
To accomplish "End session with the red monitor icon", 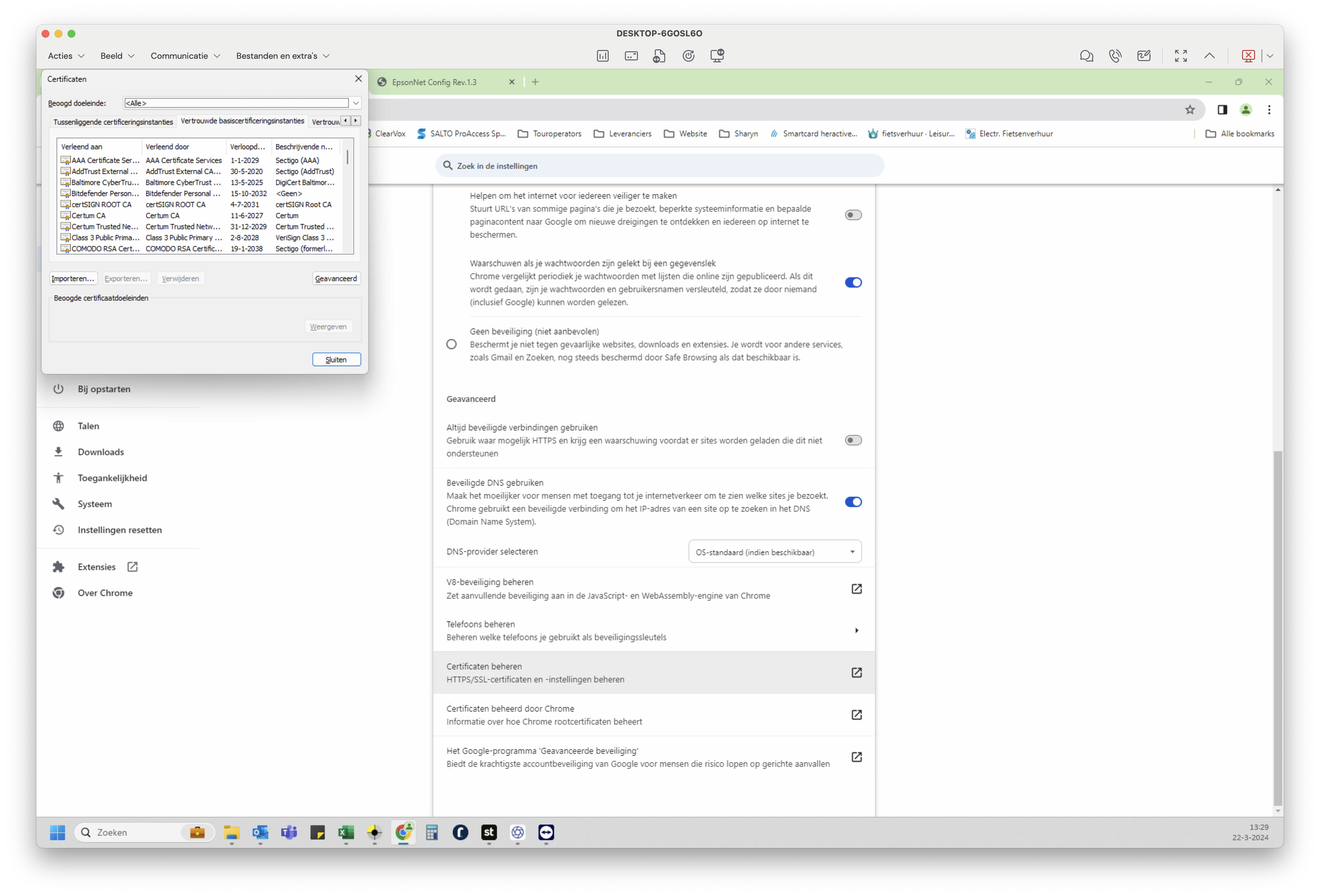I will point(1249,56).
